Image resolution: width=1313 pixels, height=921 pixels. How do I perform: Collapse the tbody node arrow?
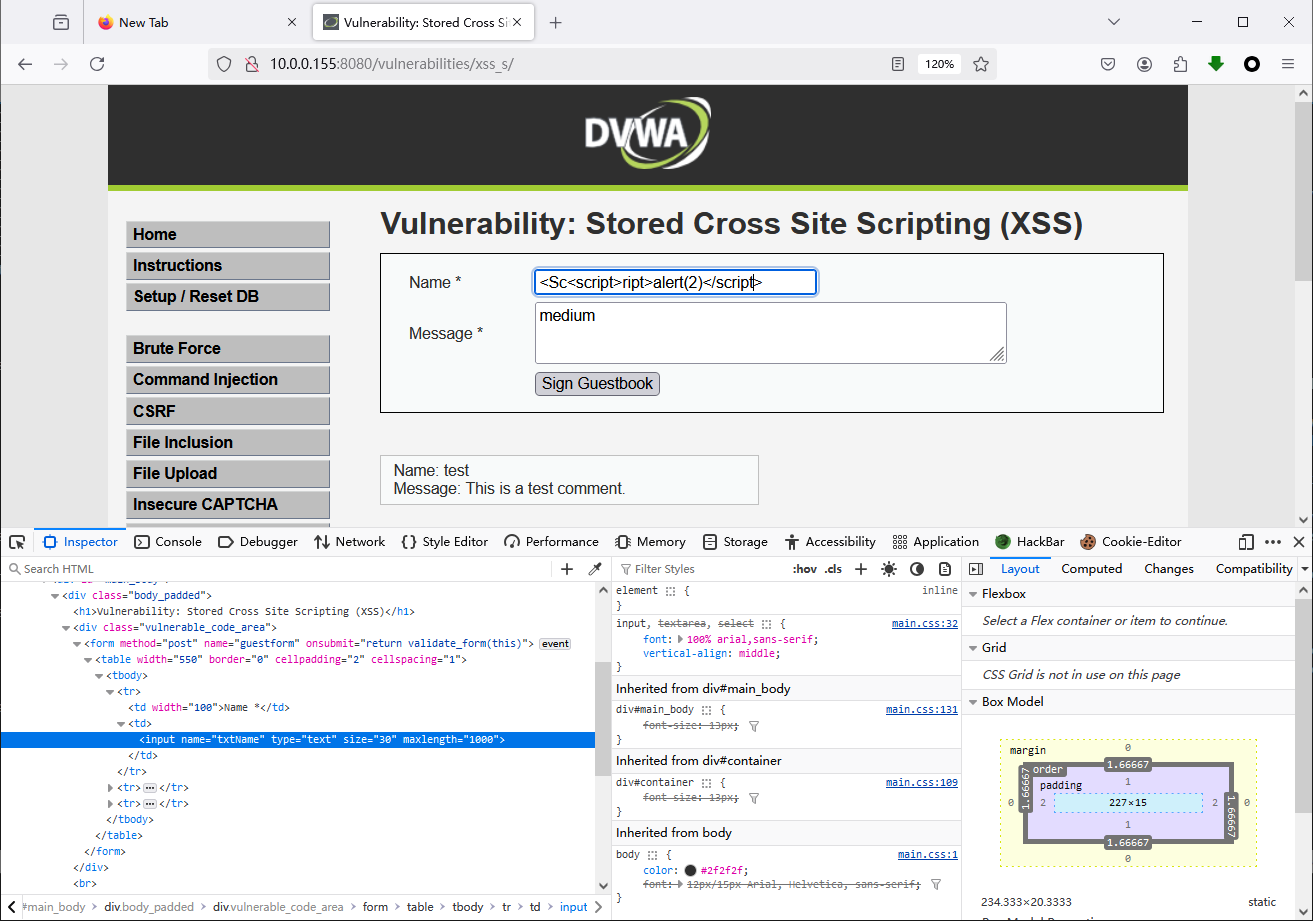pos(99,676)
